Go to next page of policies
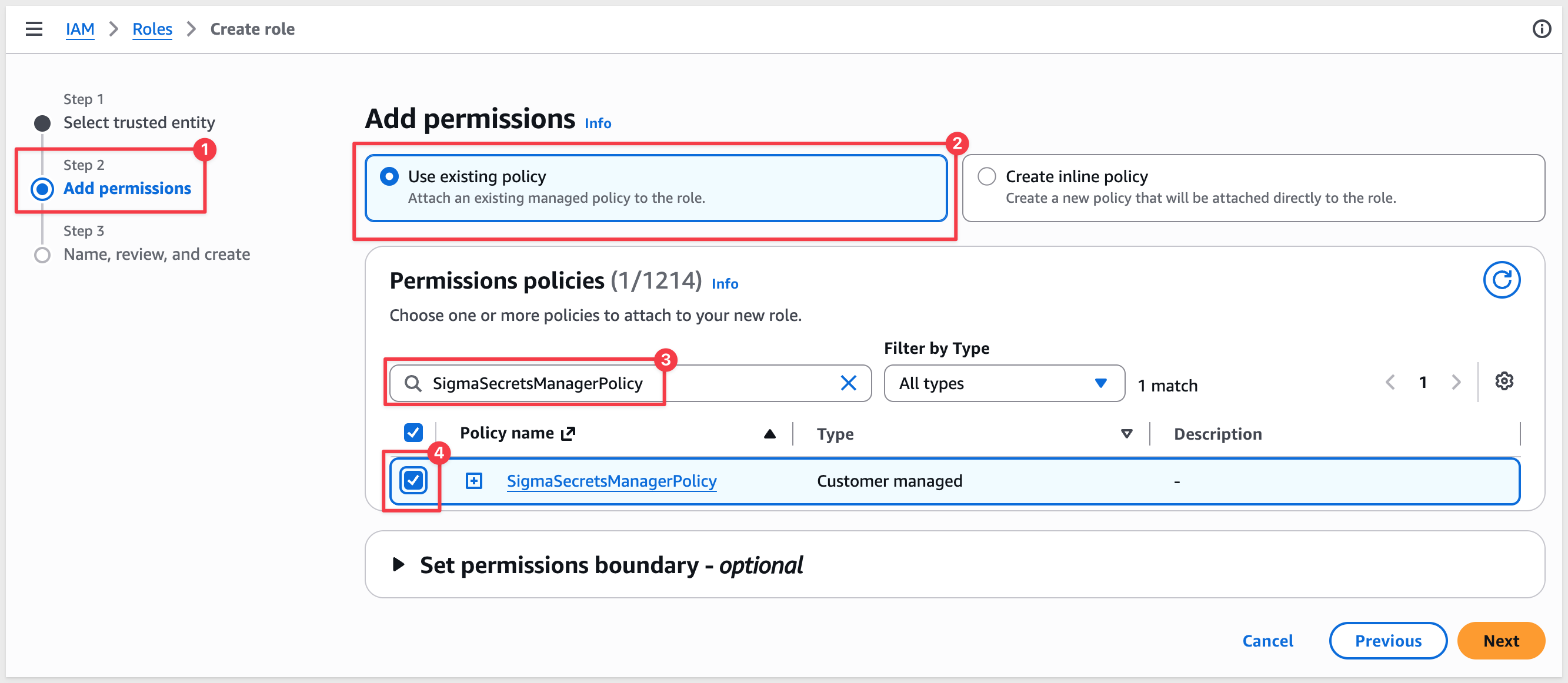1568x683 pixels. [x=1456, y=383]
